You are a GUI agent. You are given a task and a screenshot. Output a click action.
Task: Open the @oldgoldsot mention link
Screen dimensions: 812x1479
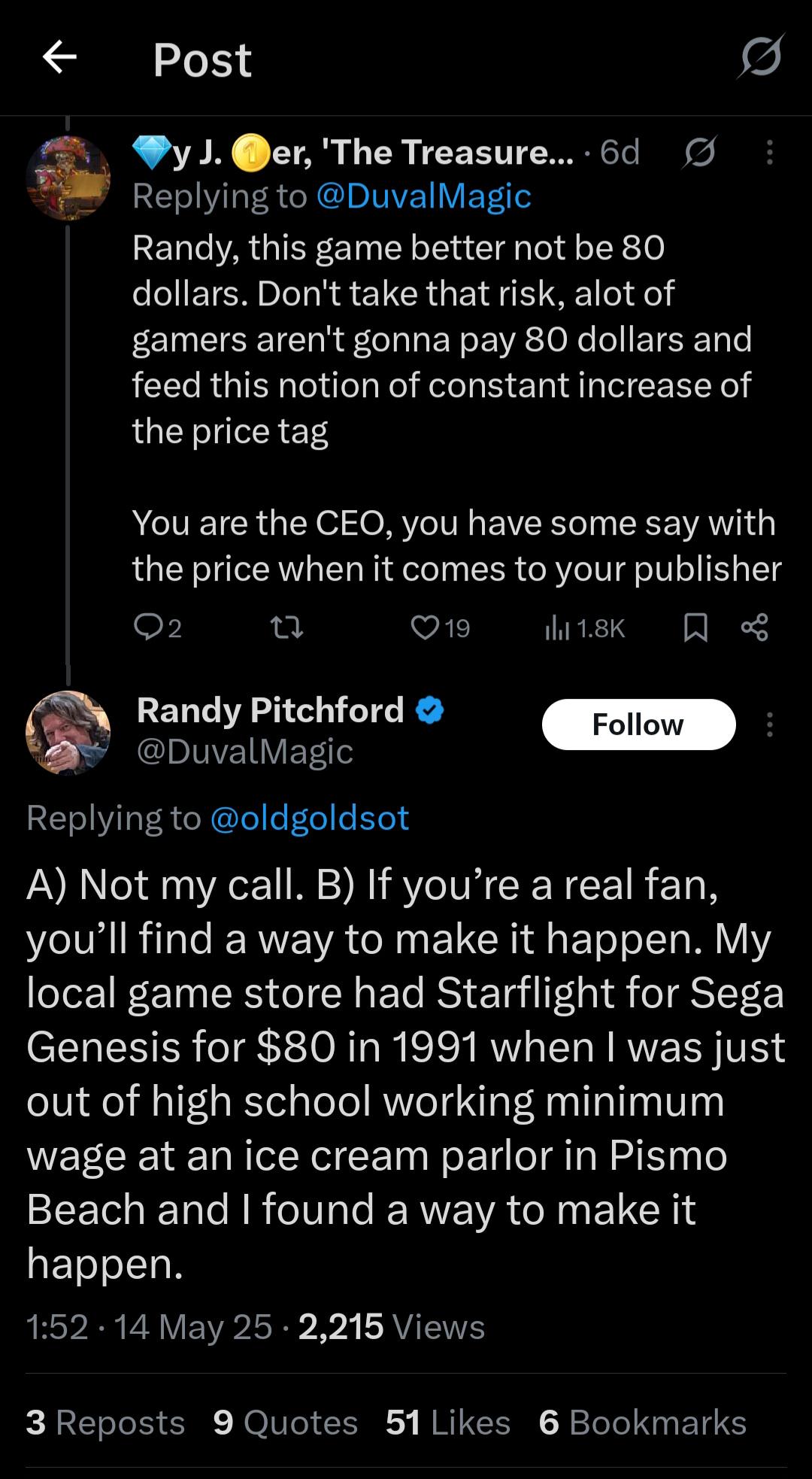[309, 818]
